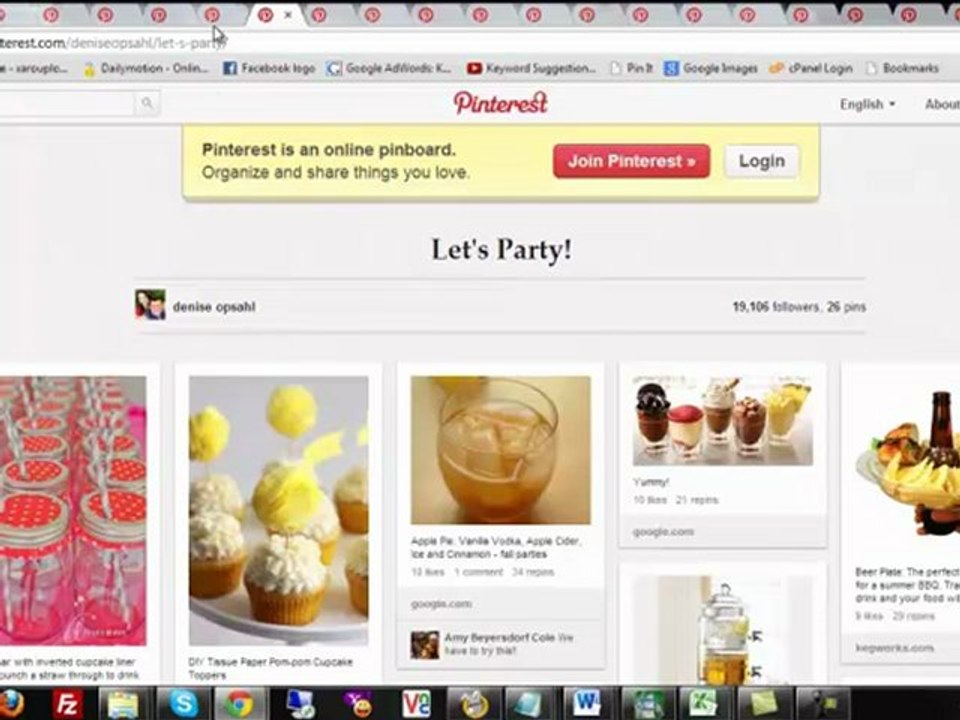Open the yellow pom-pom cupcake pin
This screenshot has width=960, height=720.
[x=279, y=510]
